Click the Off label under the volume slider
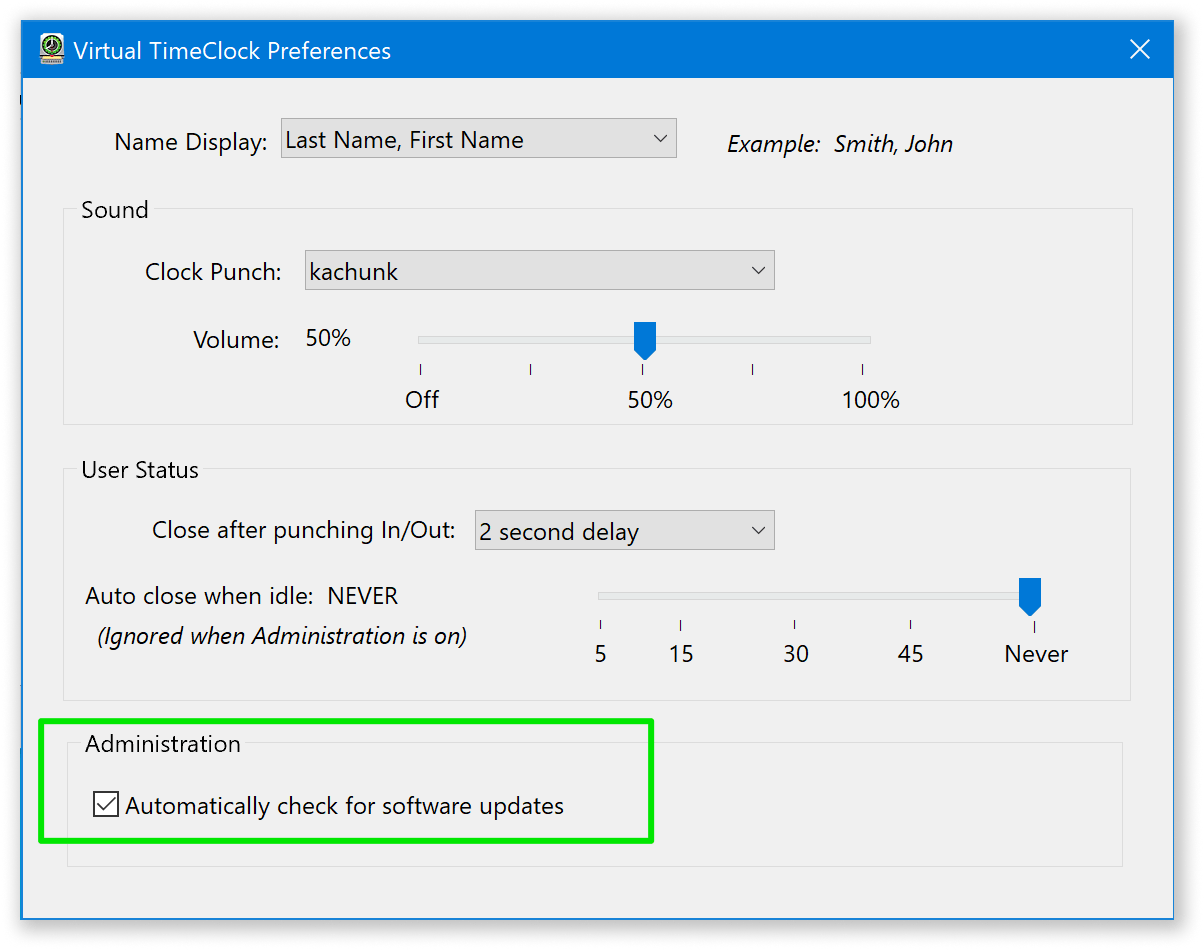Image resolution: width=1204 pixels, height=950 pixels. point(422,400)
